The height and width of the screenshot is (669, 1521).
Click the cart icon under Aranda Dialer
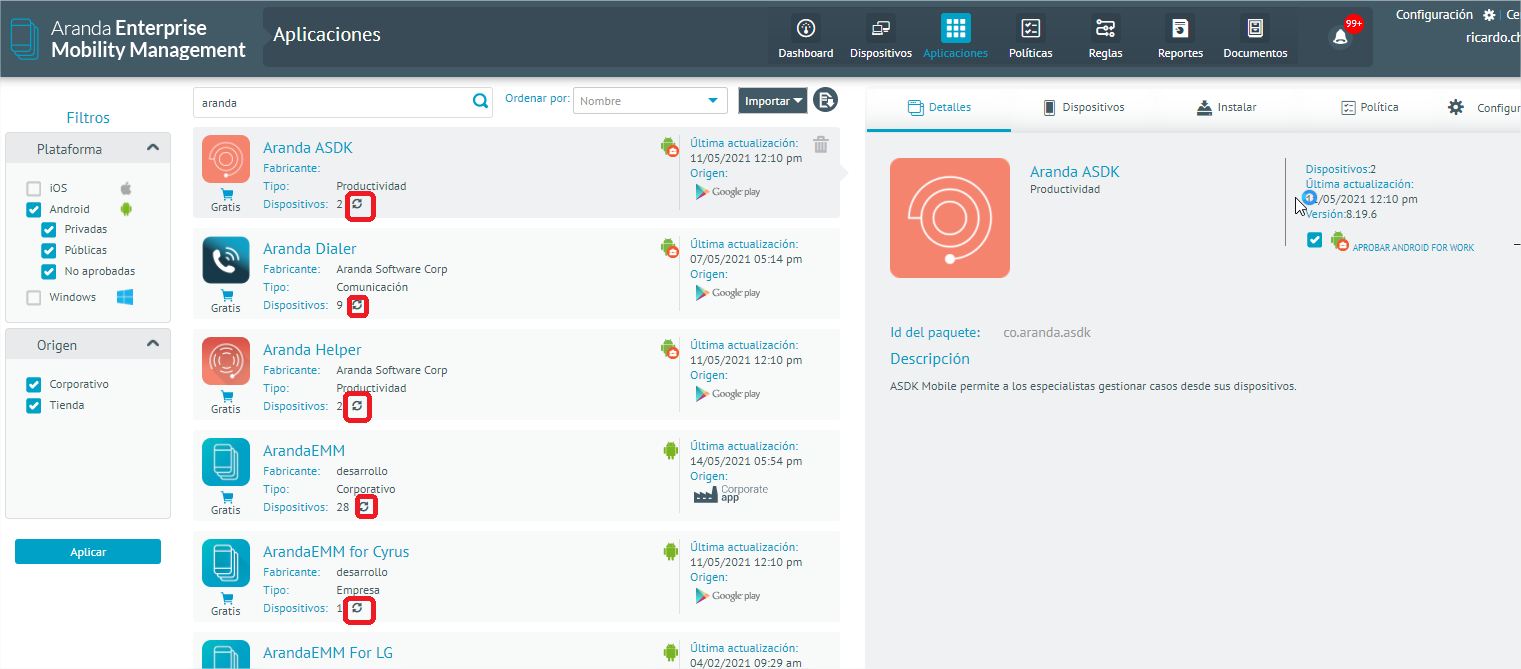tap(226, 295)
